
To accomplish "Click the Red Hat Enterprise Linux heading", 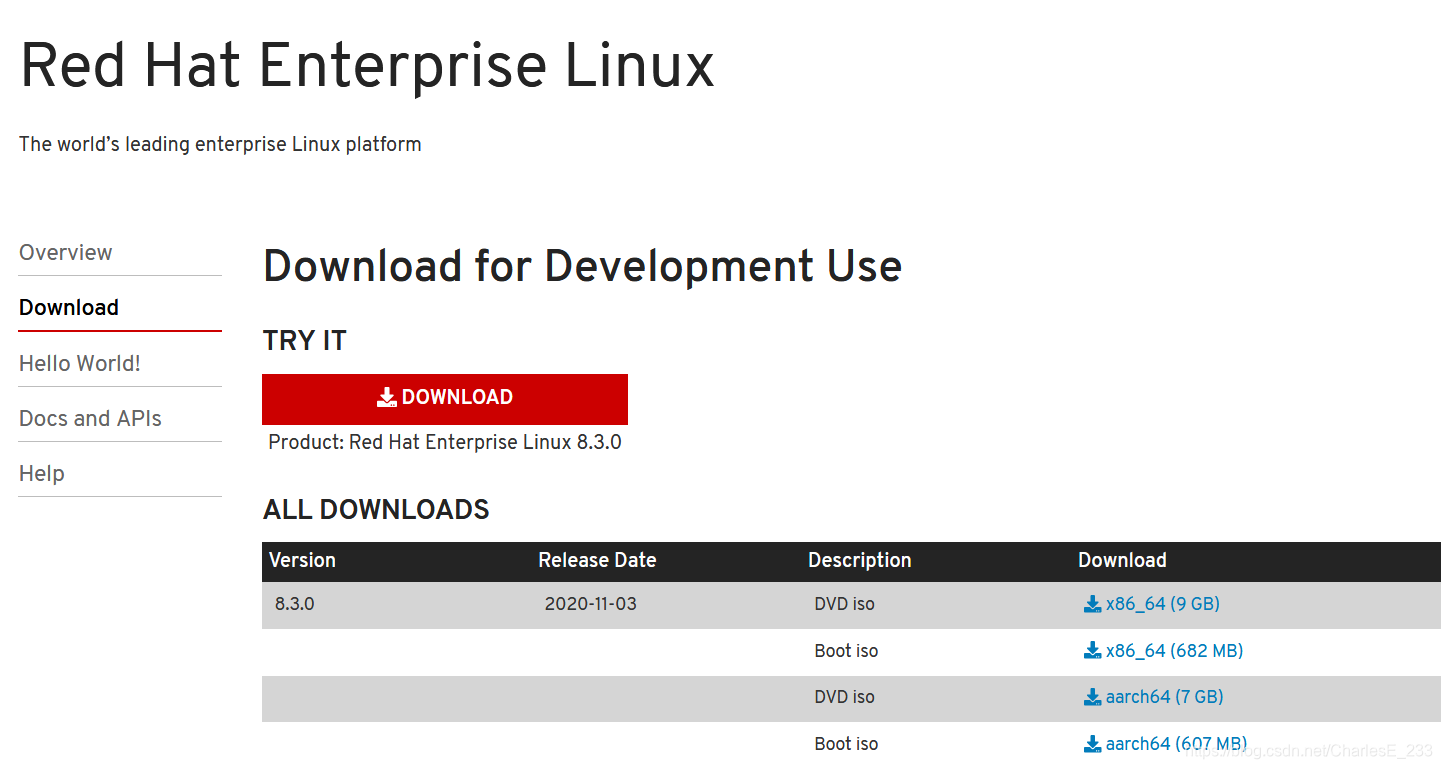I will 367,65.
